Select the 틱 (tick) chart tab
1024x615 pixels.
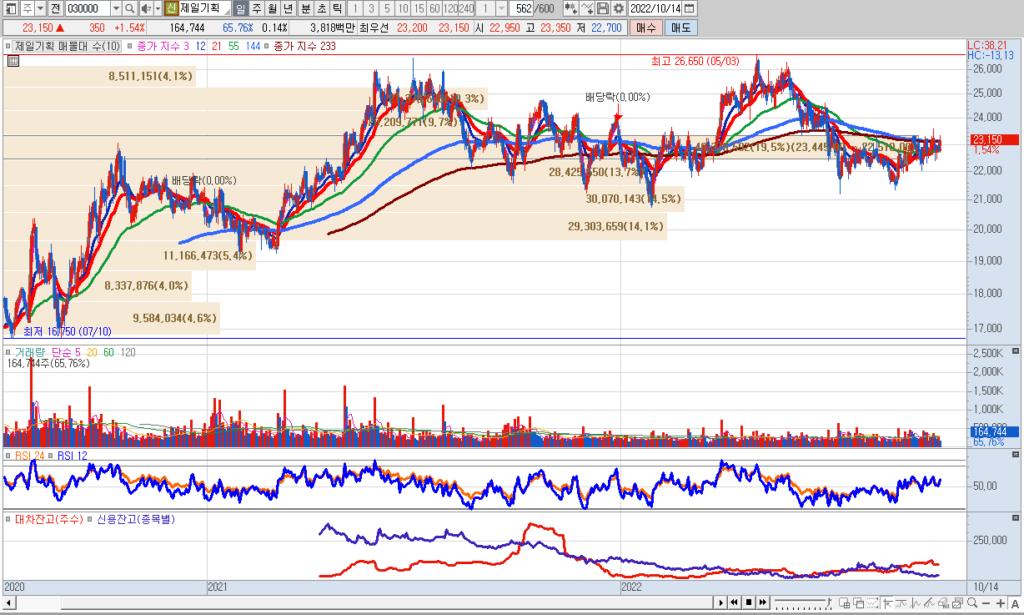tap(336, 8)
